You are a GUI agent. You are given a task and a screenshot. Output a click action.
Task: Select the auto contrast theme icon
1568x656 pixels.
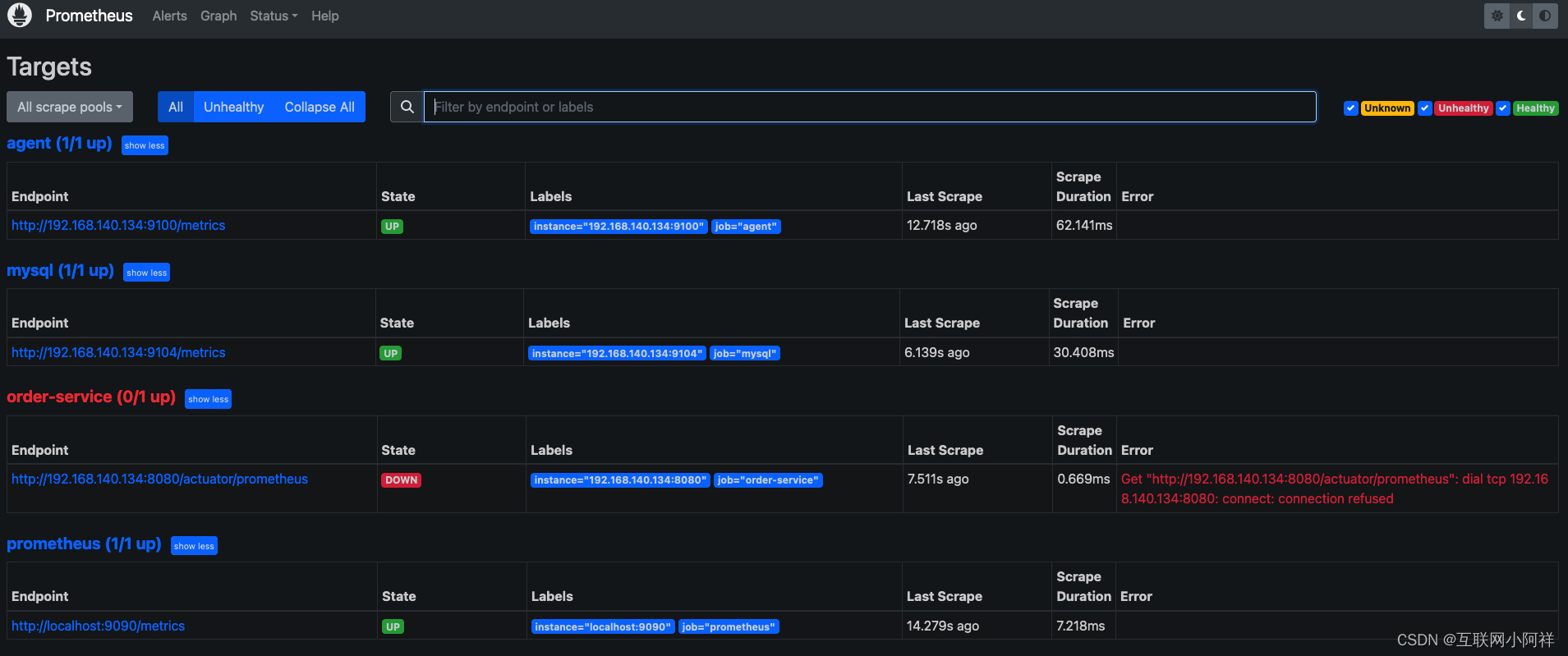coord(1545,16)
